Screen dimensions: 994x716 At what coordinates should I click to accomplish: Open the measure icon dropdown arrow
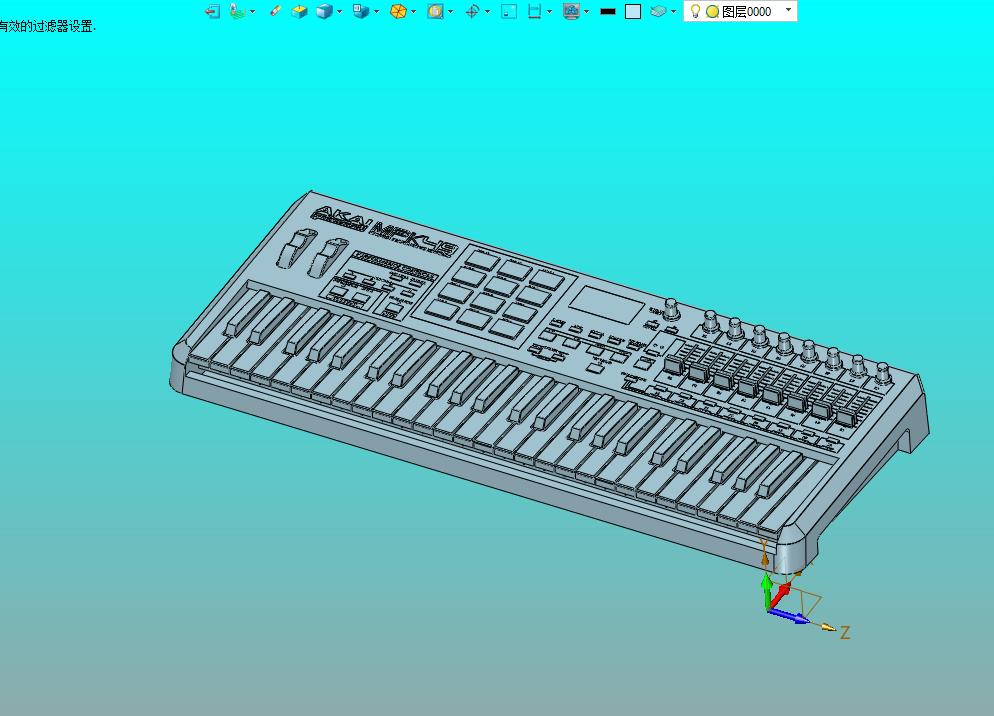(x=549, y=11)
